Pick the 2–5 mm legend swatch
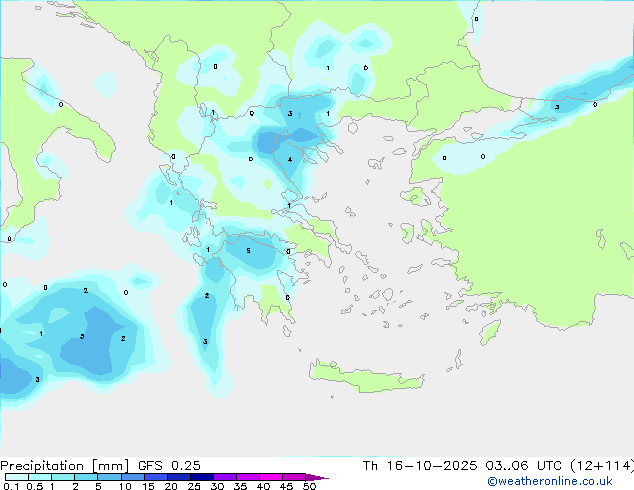This screenshot has width=634, height=490. pos(86,477)
